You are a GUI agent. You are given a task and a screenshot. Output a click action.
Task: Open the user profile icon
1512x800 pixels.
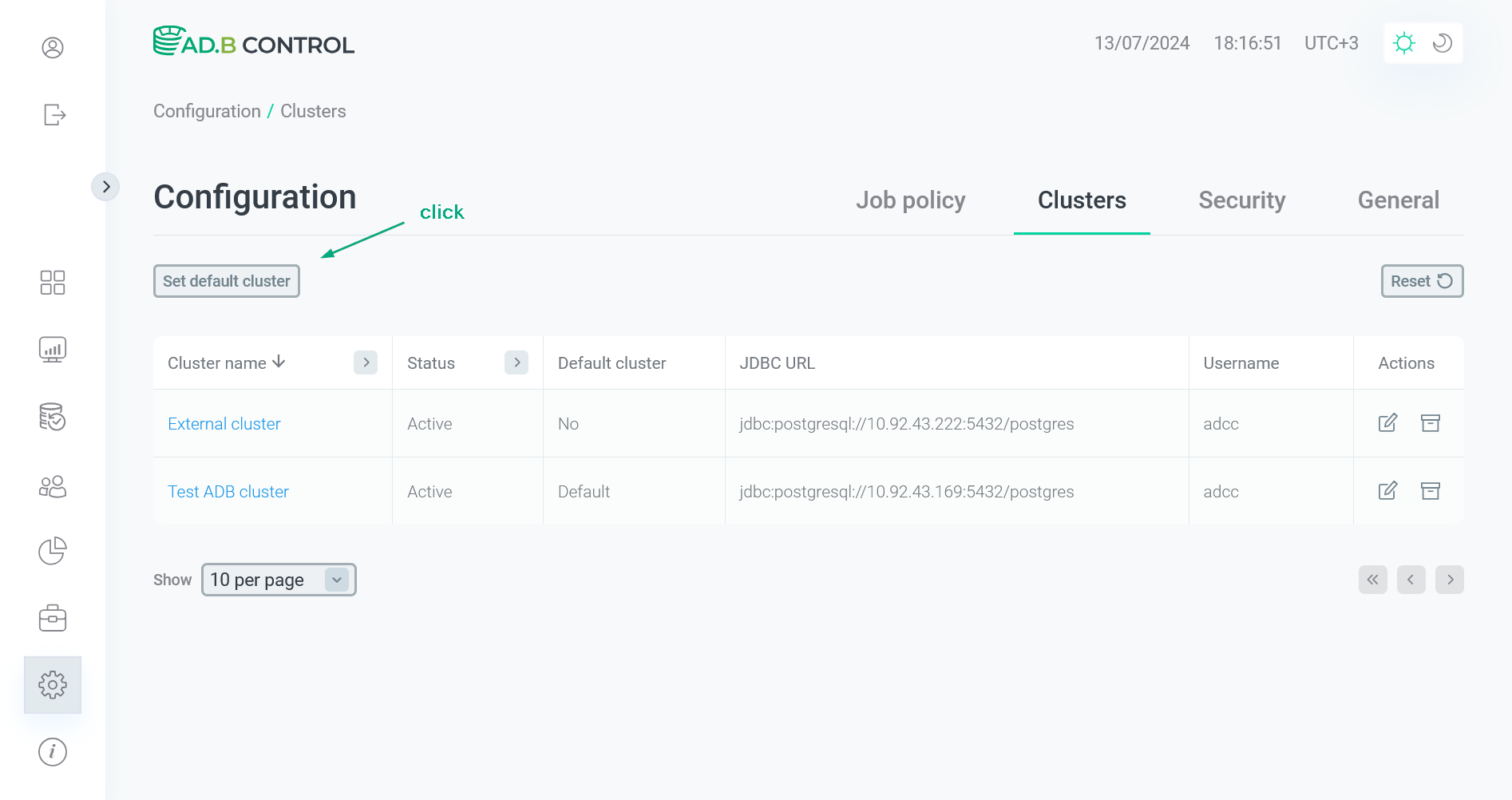[x=53, y=48]
